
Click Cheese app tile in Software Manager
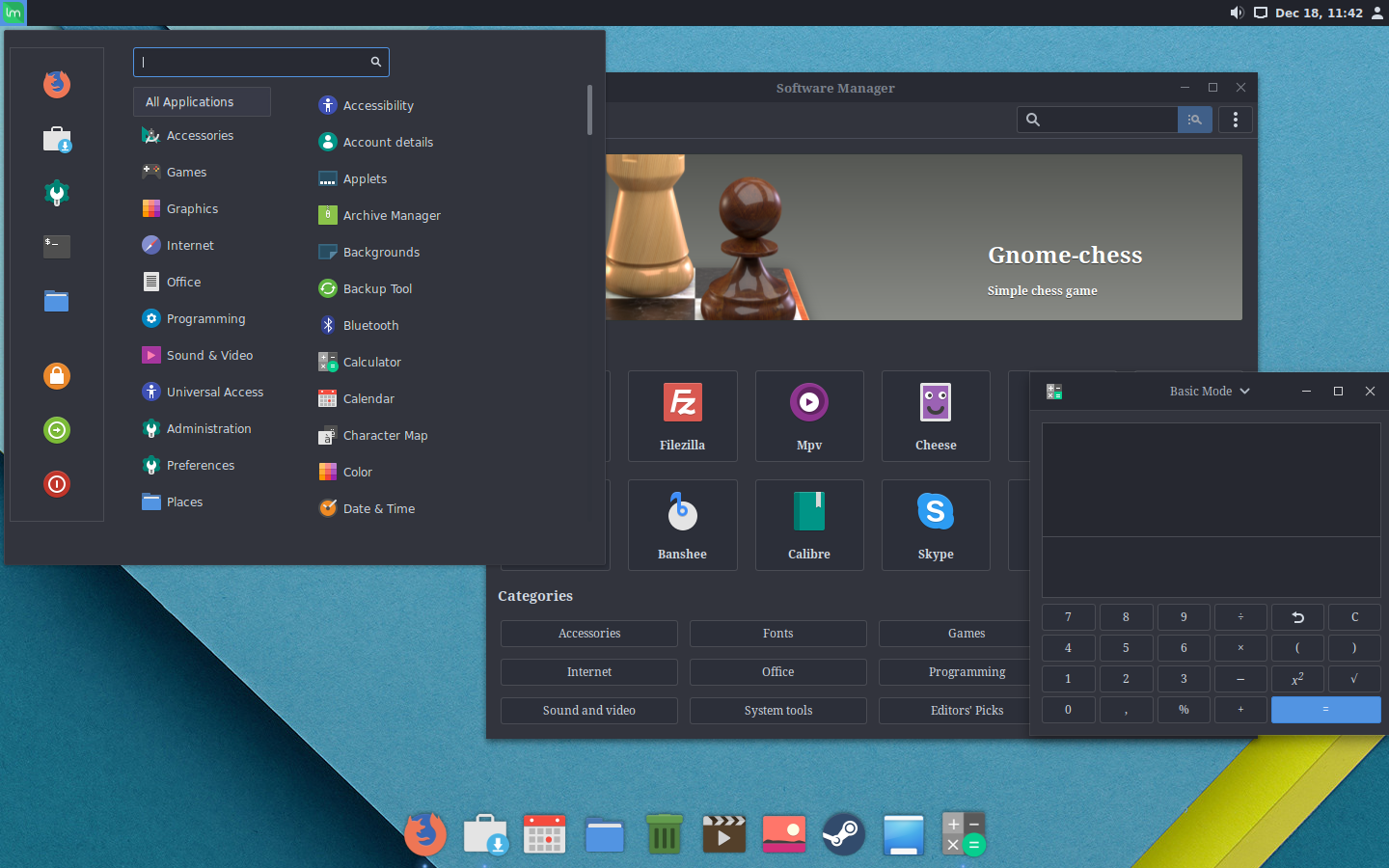point(936,417)
